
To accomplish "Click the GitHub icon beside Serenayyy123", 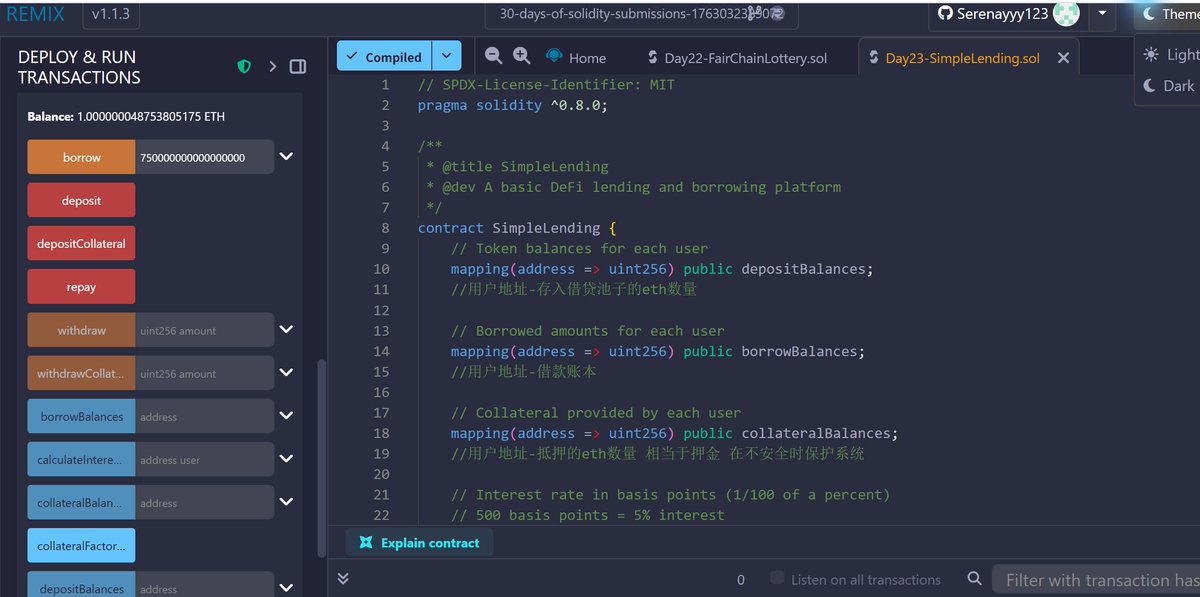I will click(947, 14).
